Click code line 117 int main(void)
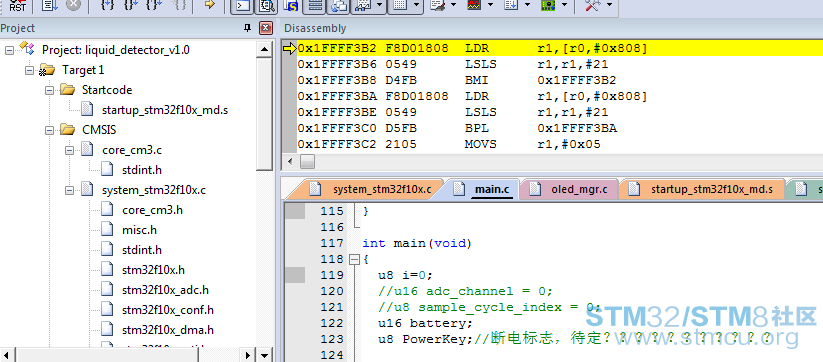This screenshot has width=823, height=362. click(x=417, y=243)
